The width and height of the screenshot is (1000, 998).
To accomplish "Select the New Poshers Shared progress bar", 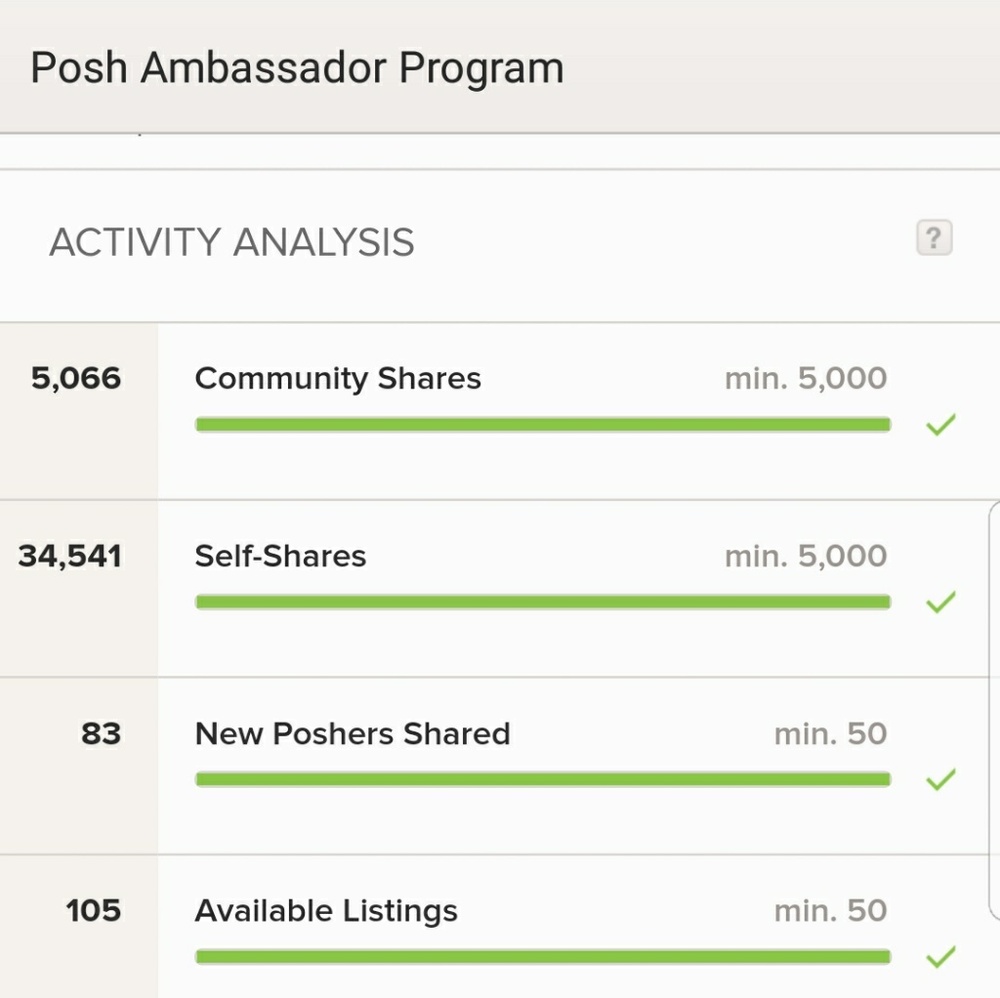I will click(543, 779).
